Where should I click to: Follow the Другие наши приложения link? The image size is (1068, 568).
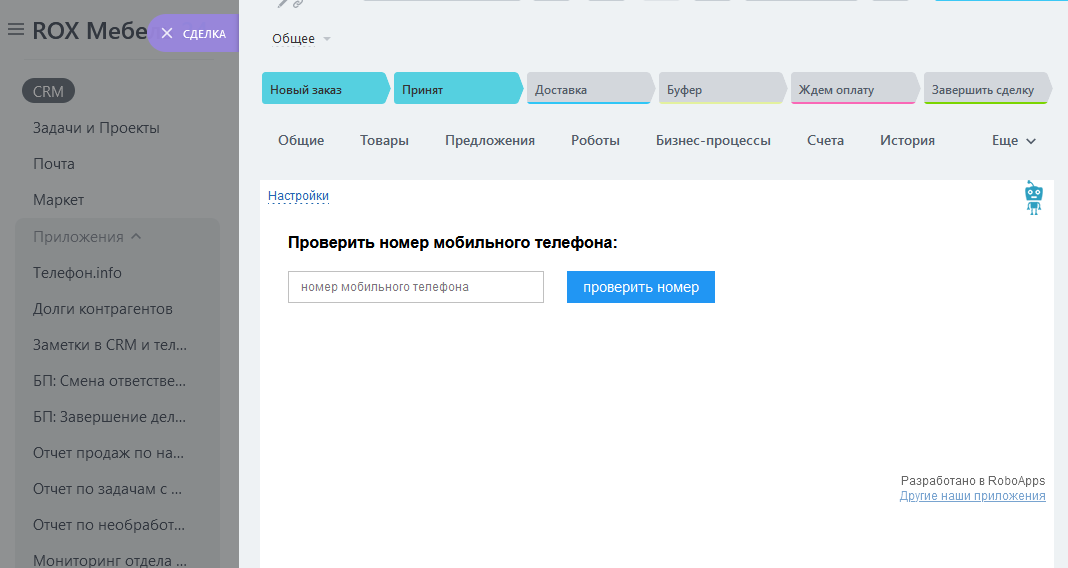(972, 496)
